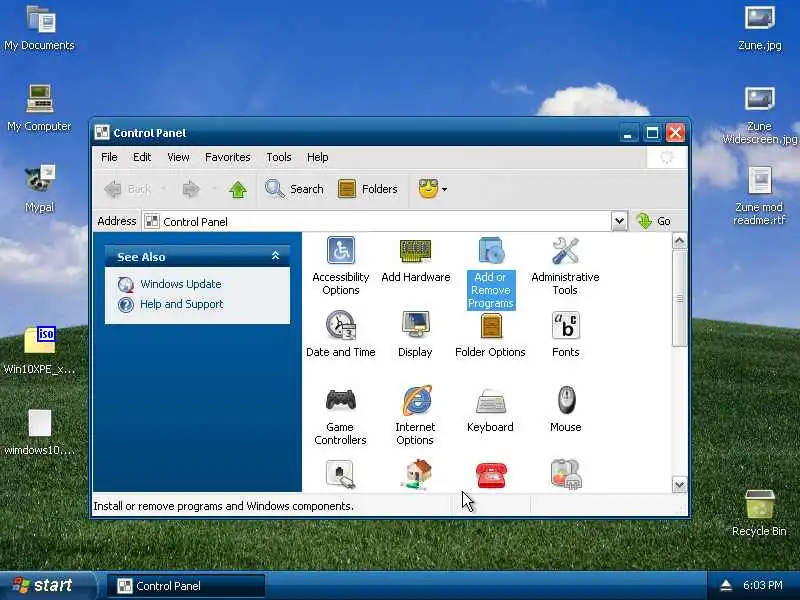Open the View menu
This screenshot has width=800, height=600.
pos(179,157)
